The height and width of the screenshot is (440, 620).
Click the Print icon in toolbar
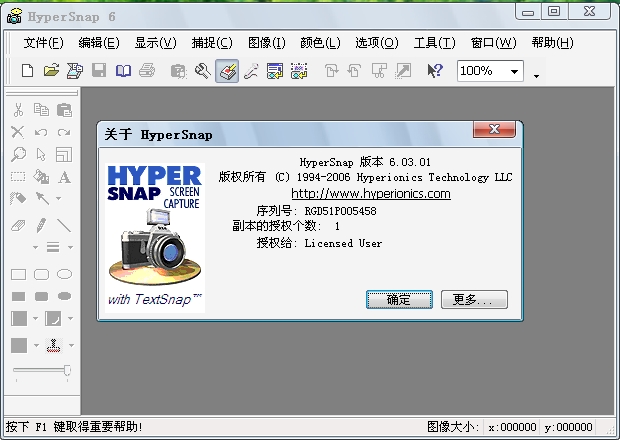[x=147, y=71]
